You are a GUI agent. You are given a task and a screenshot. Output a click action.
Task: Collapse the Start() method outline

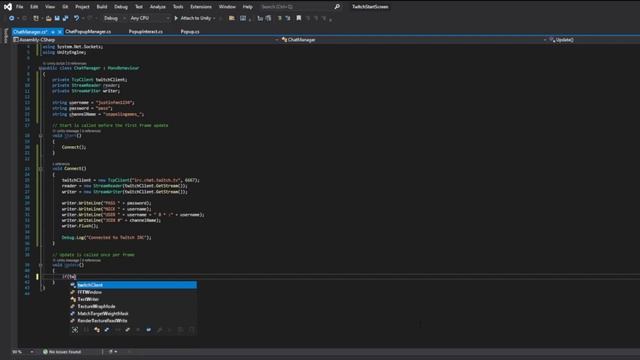(x=40, y=136)
